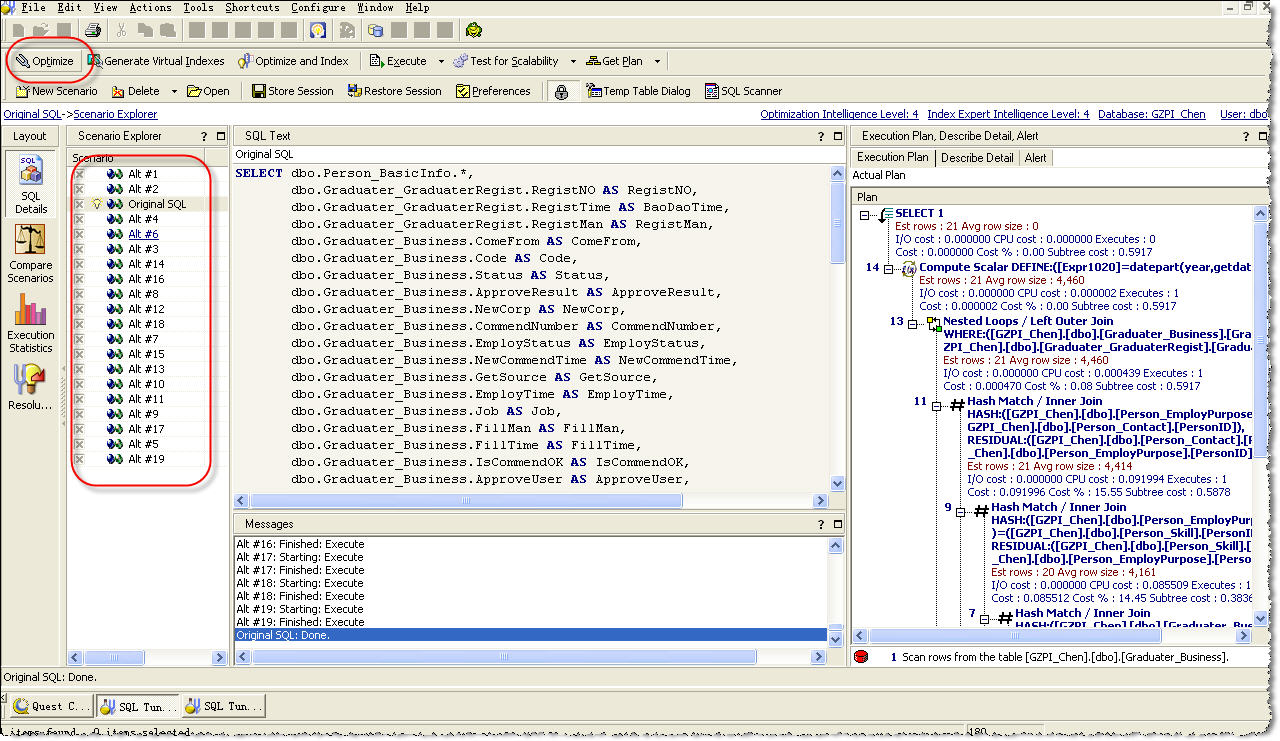
Task: Open the Shortcuts menu
Action: 252,8
